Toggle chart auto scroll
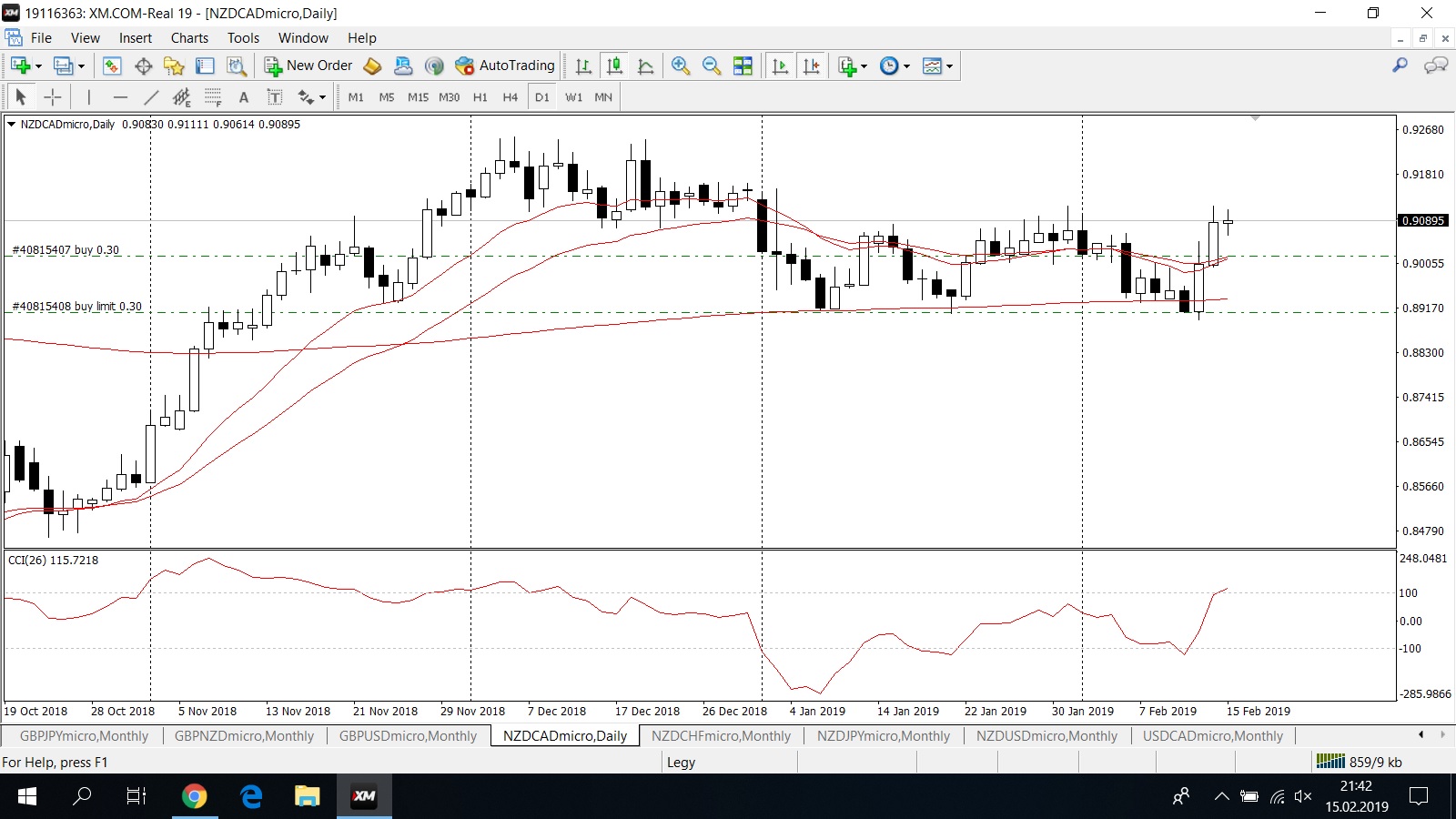 (780, 66)
